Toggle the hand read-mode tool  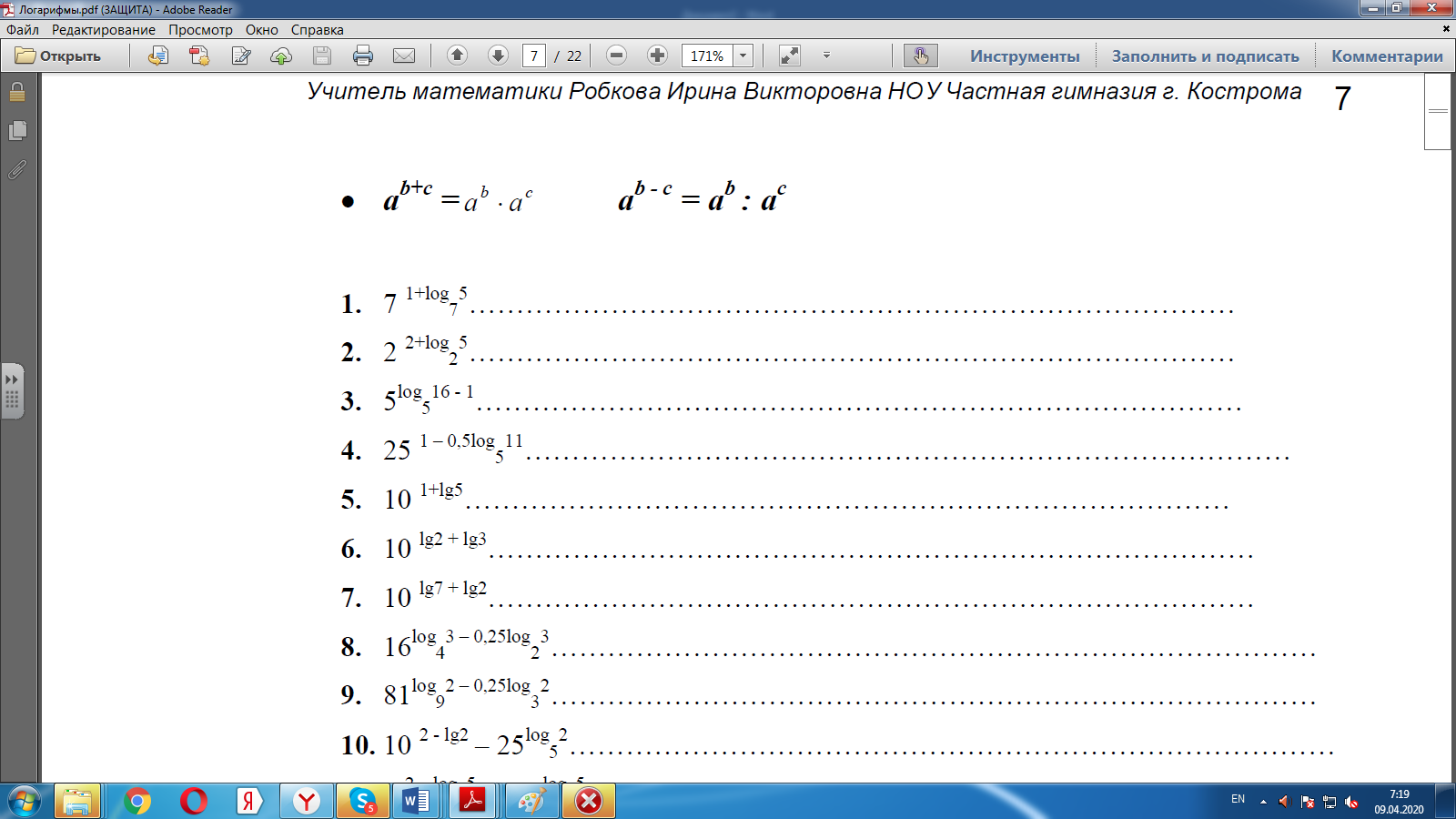[x=921, y=56]
